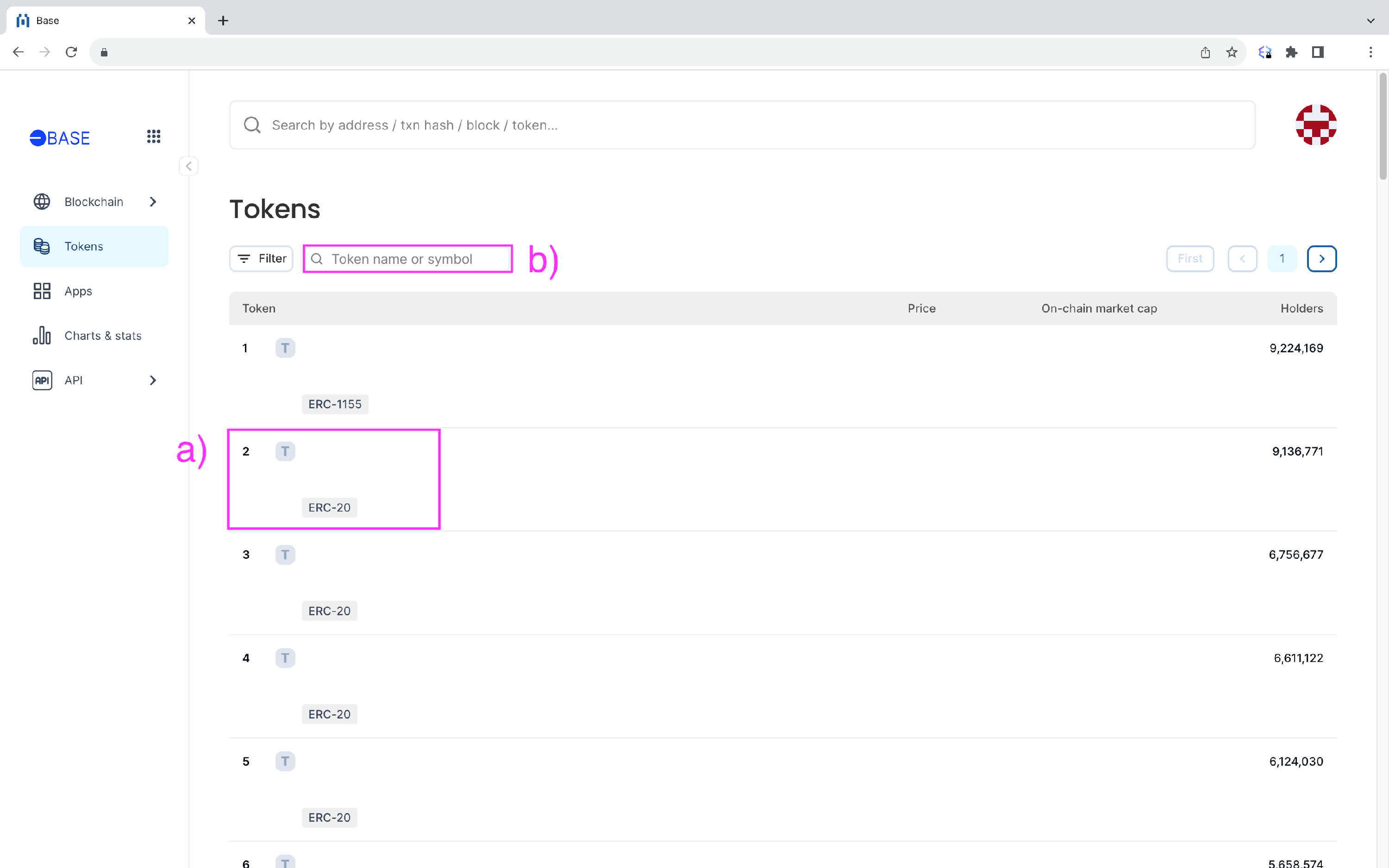1389x868 pixels.
Task: Click page number 1 button
Action: (x=1282, y=259)
